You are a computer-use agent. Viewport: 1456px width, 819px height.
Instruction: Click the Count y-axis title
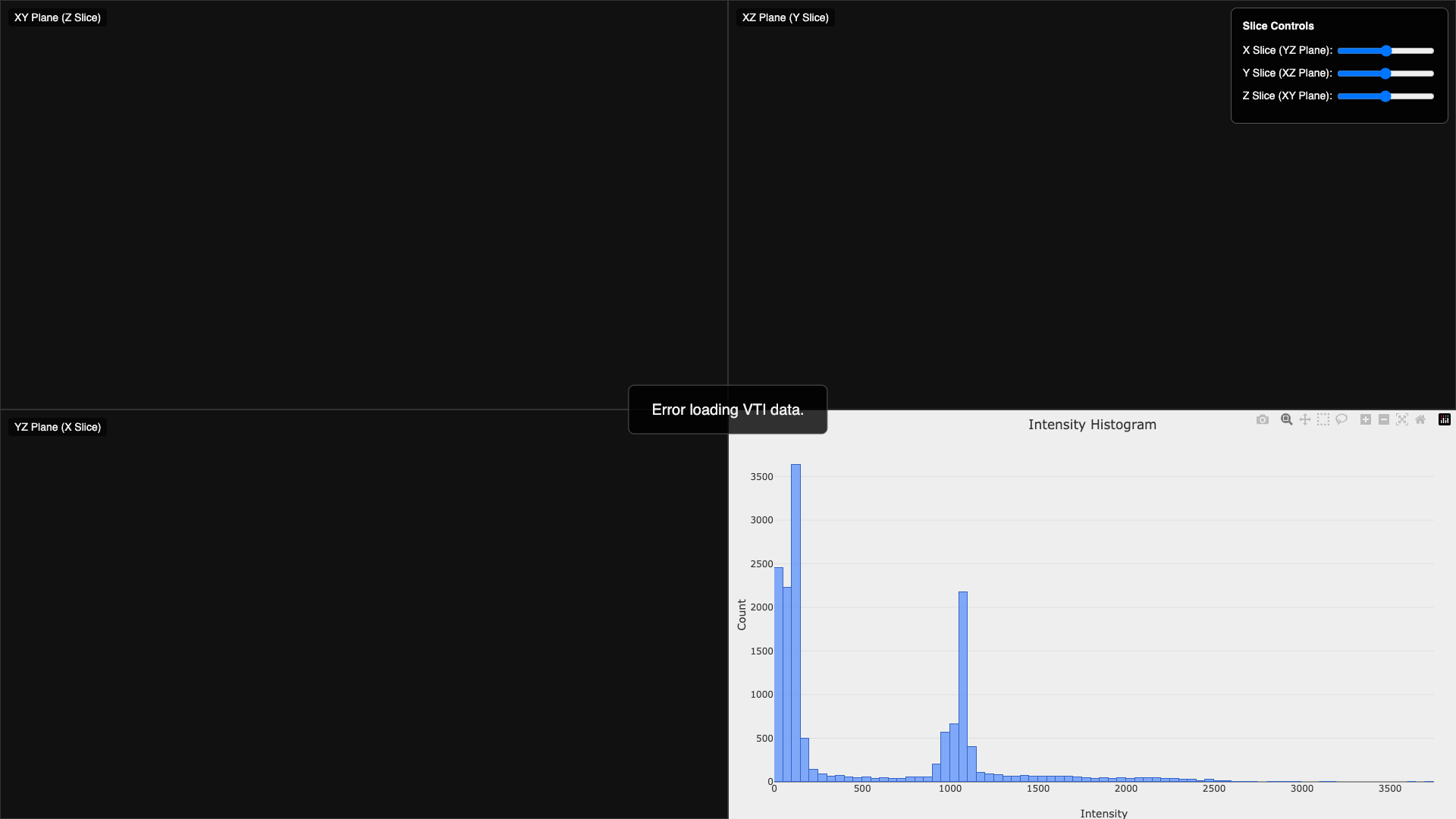(x=742, y=615)
